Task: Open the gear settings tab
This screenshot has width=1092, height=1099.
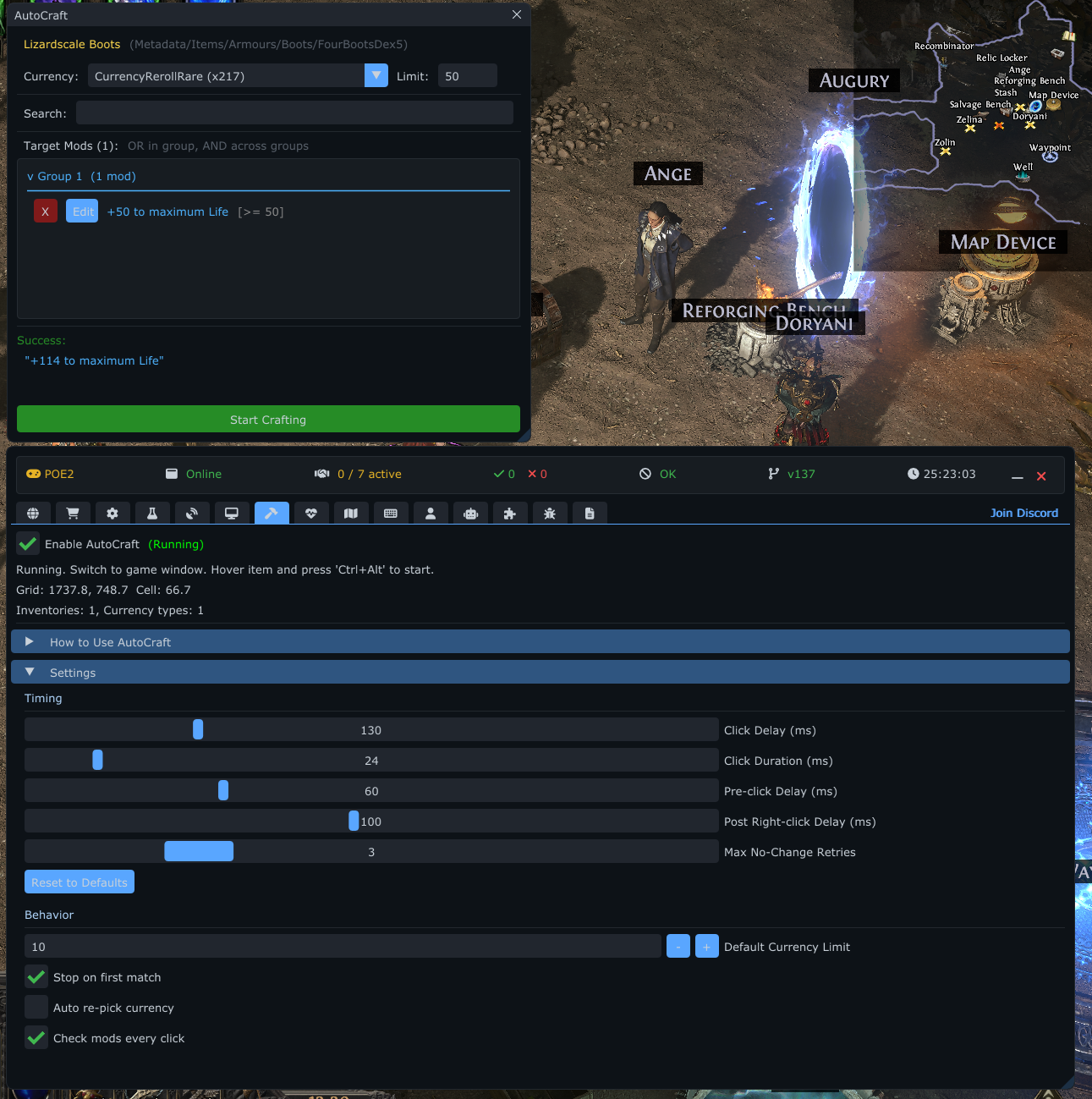Action: (x=112, y=513)
